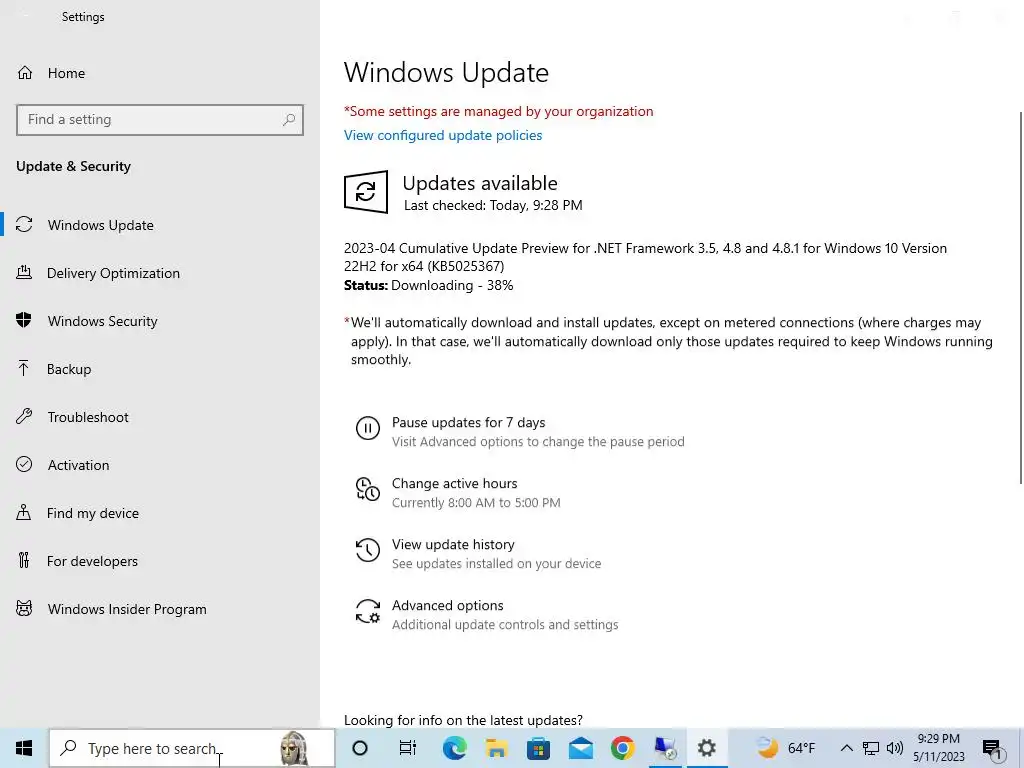Click the weather 64°F widget
This screenshot has height=768, width=1024.
pyautogui.click(x=785, y=748)
